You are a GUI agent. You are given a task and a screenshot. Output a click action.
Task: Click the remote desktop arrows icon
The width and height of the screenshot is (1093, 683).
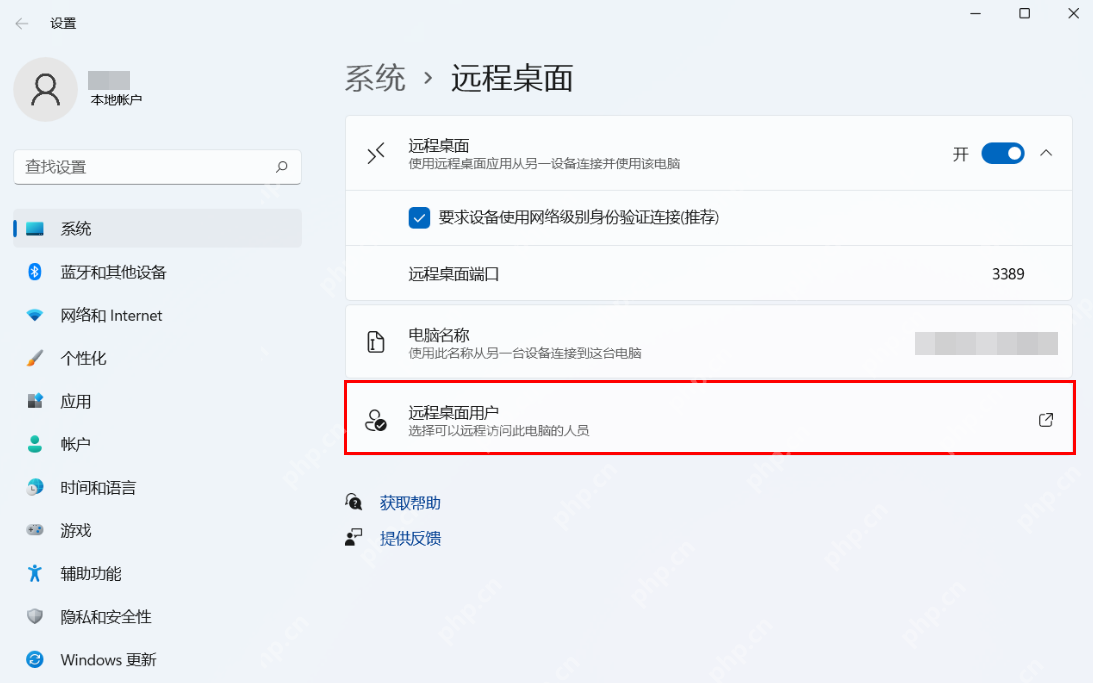[376, 153]
